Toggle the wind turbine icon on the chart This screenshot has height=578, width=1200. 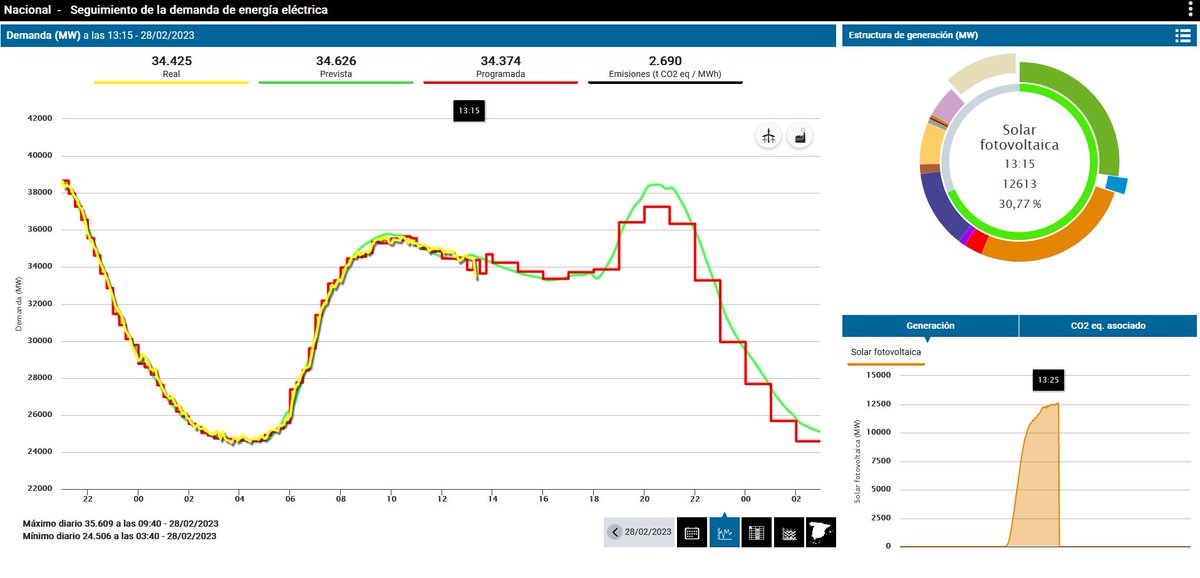[768, 137]
